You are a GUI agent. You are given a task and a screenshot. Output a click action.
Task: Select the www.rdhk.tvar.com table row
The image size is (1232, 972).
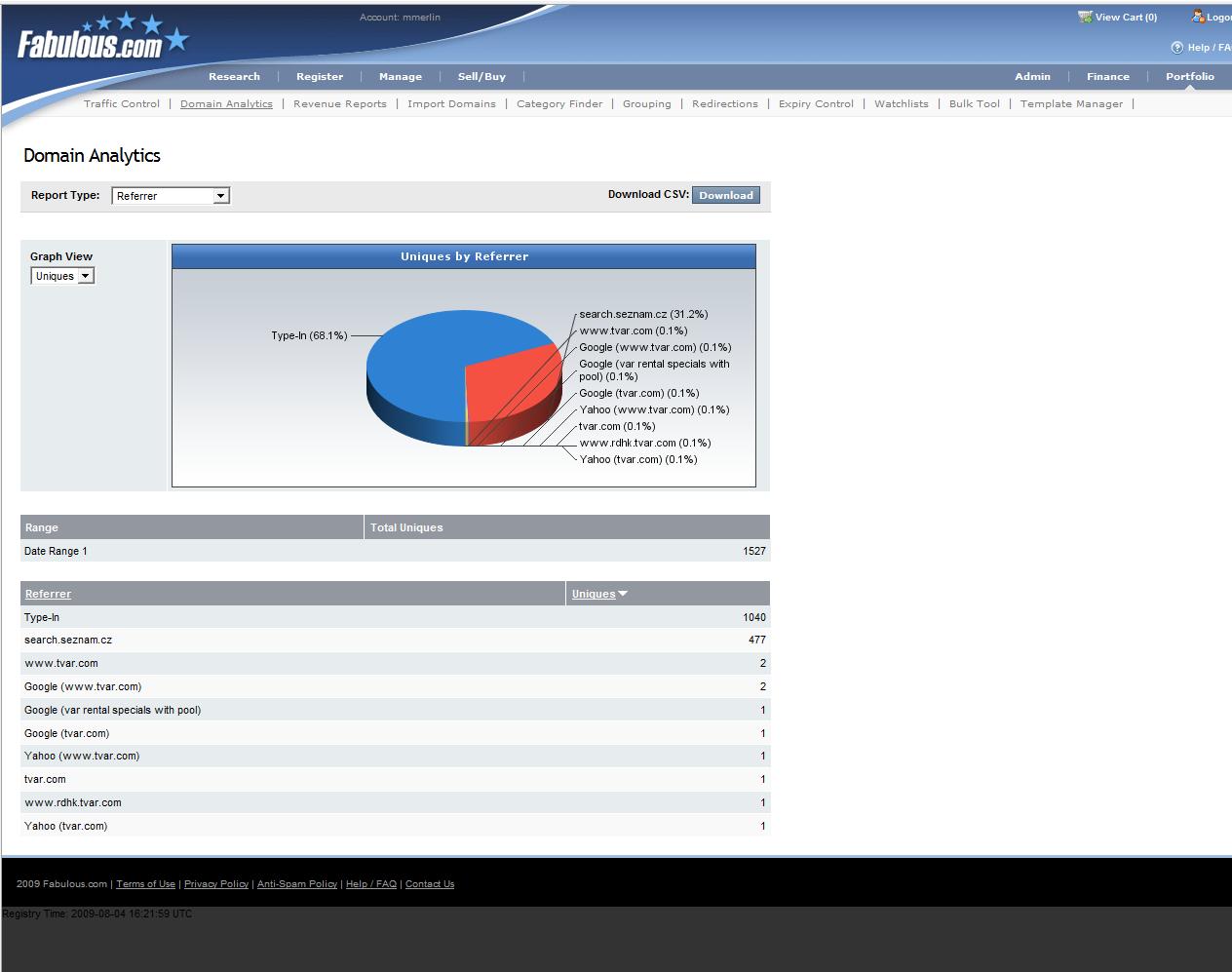[x=395, y=802]
